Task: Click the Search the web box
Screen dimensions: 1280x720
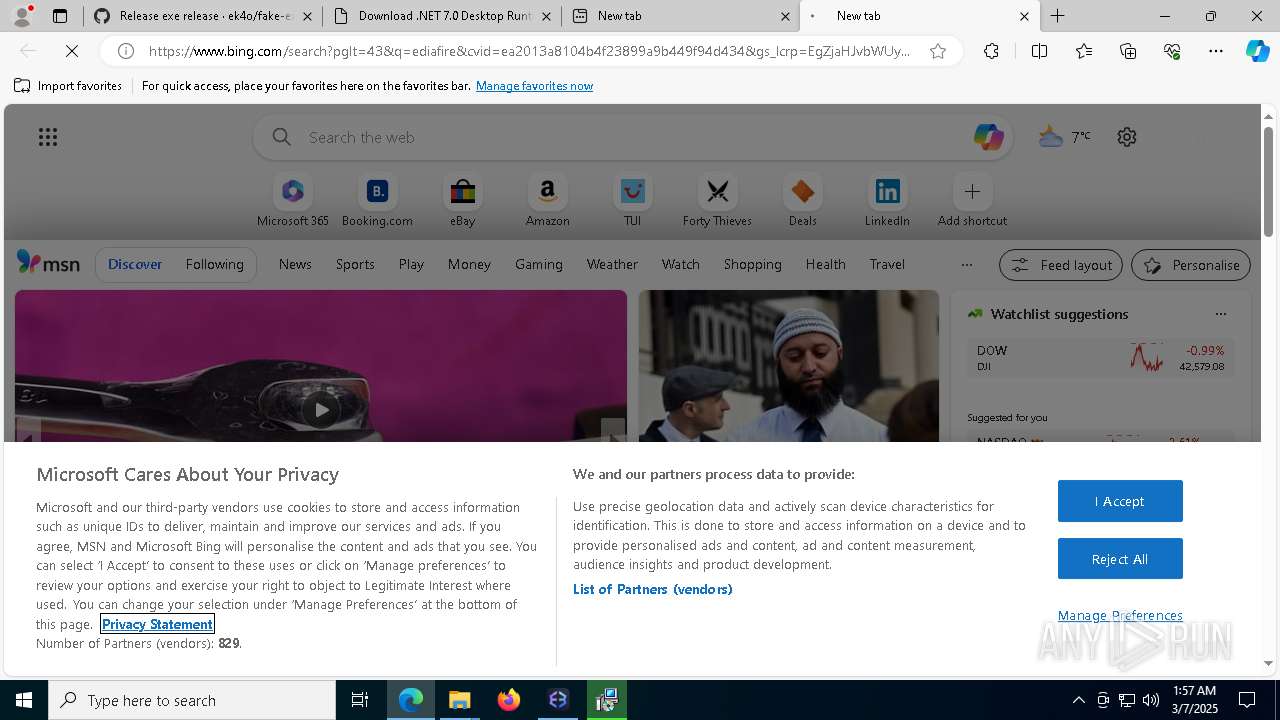Action: click(632, 137)
